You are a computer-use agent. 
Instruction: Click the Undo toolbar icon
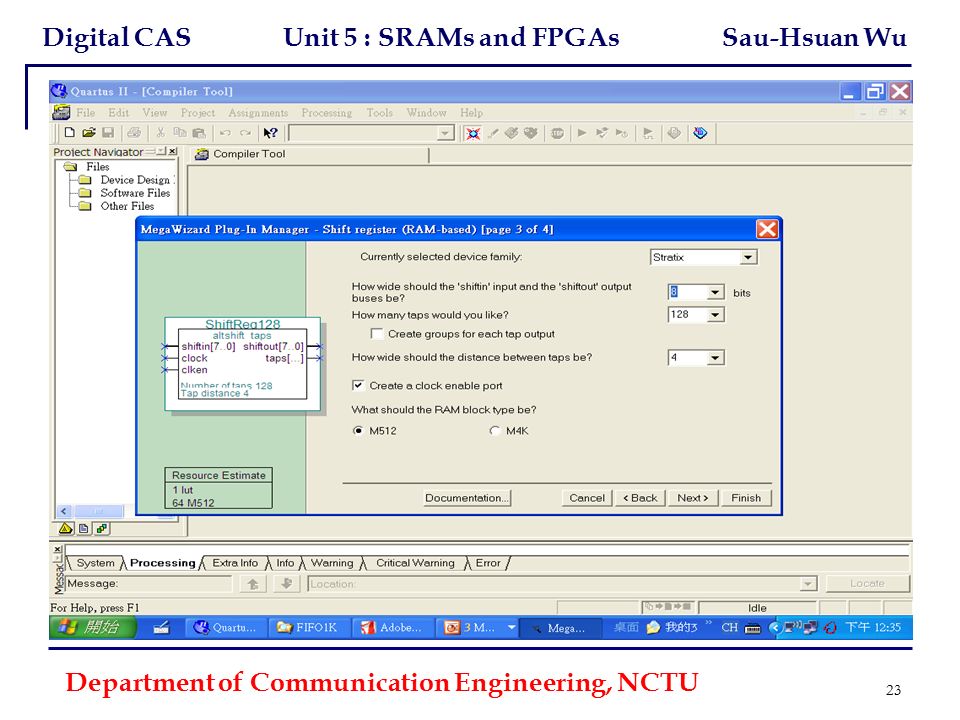tap(225, 132)
